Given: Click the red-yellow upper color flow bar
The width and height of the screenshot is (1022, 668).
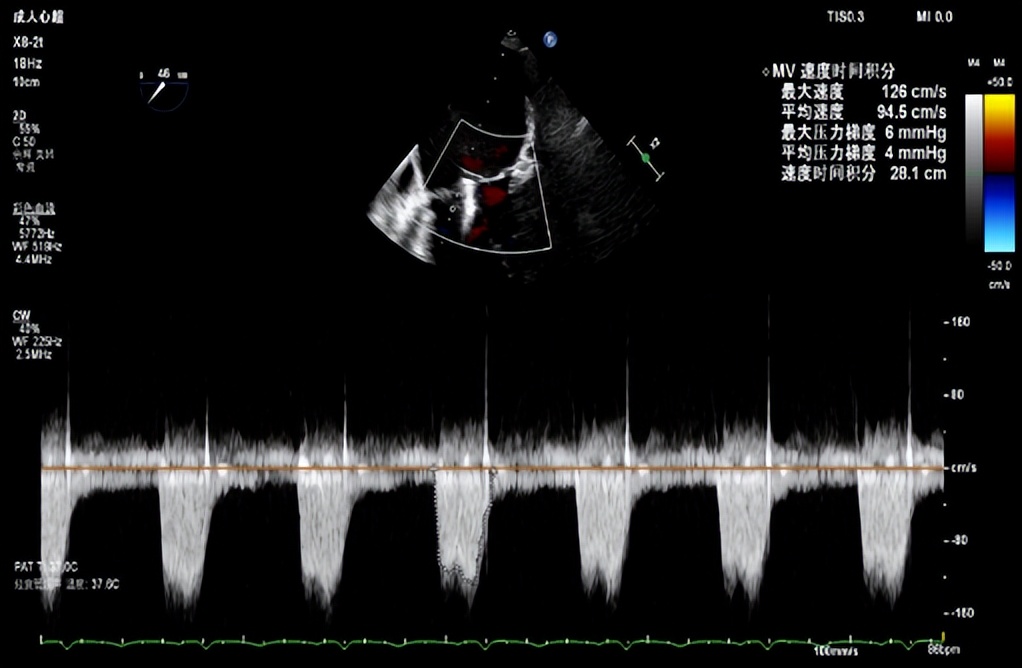Looking at the screenshot, I should pyautogui.click(x=999, y=134).
